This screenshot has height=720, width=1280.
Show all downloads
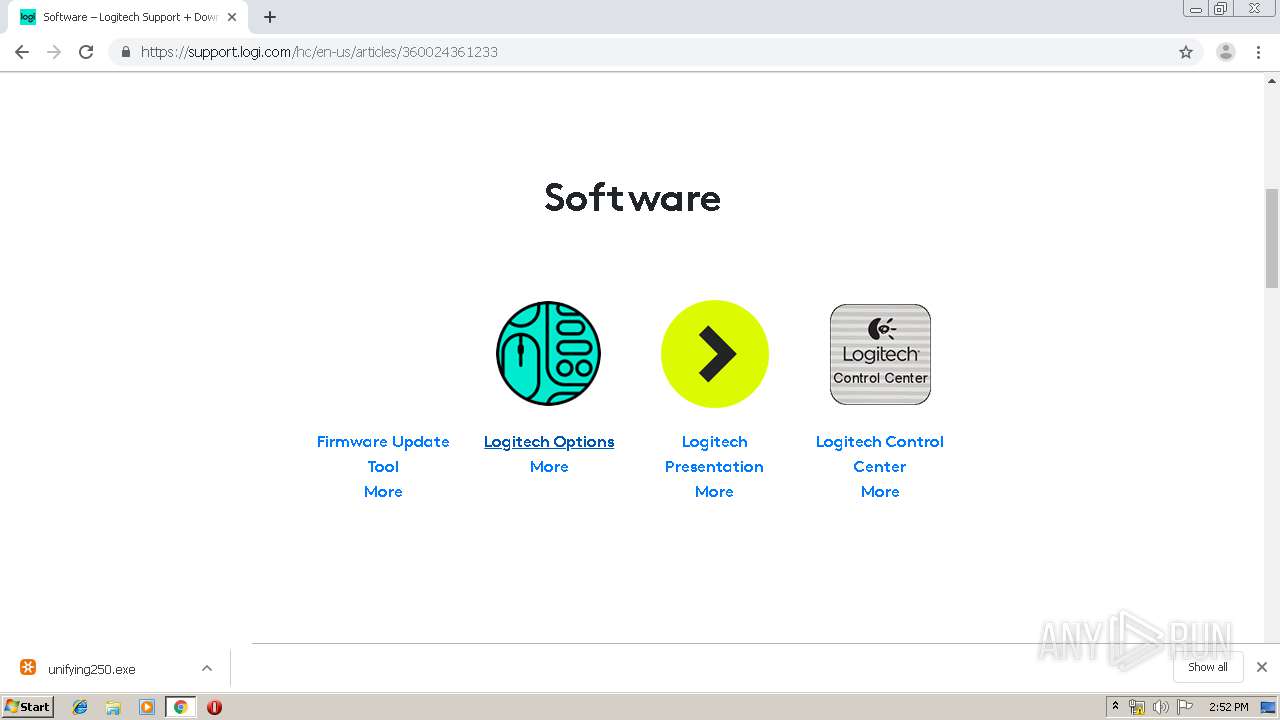[x=1208, y=667]
